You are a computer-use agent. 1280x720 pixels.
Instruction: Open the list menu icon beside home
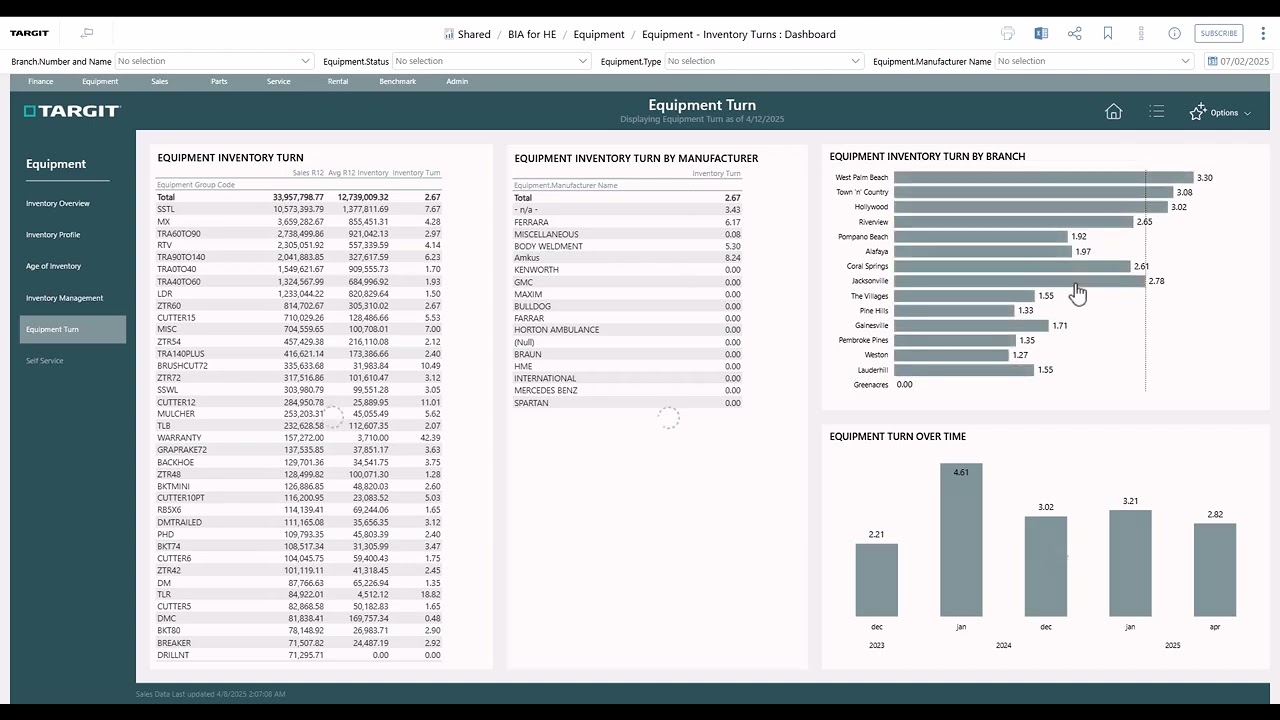[x=1157, y=112]
